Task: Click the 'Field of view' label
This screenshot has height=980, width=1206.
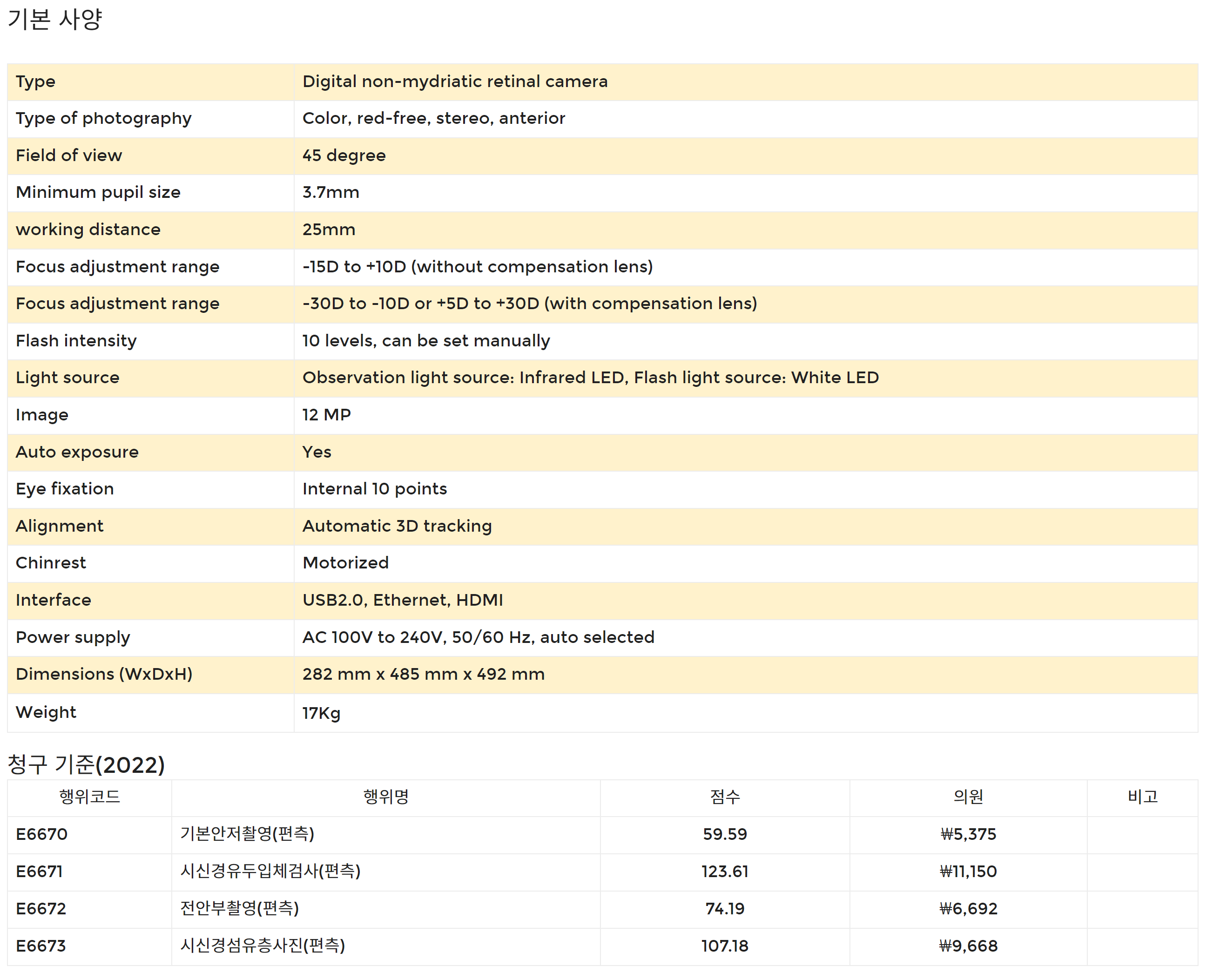Action: click(69, 155)
